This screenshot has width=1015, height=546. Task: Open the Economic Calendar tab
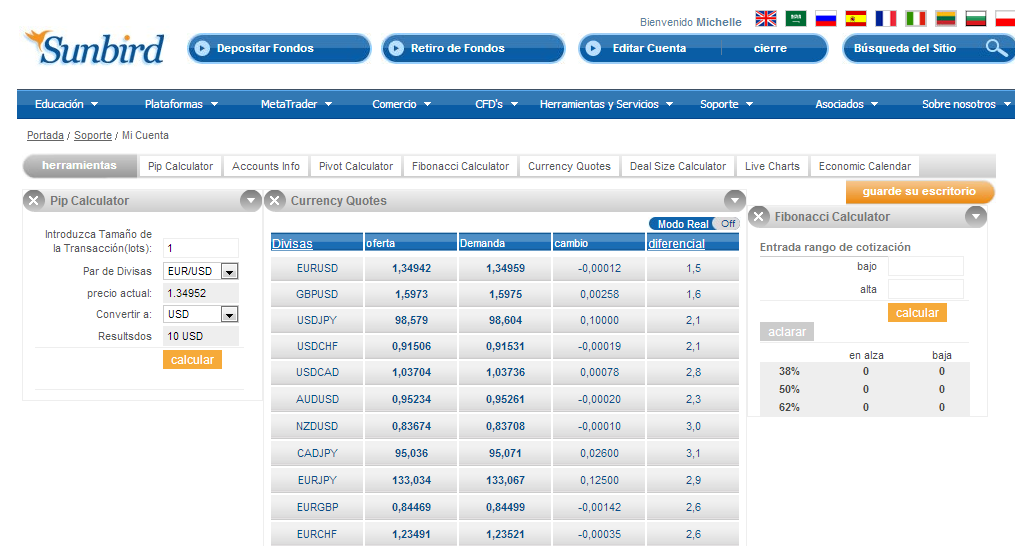(x=864, y=167)
